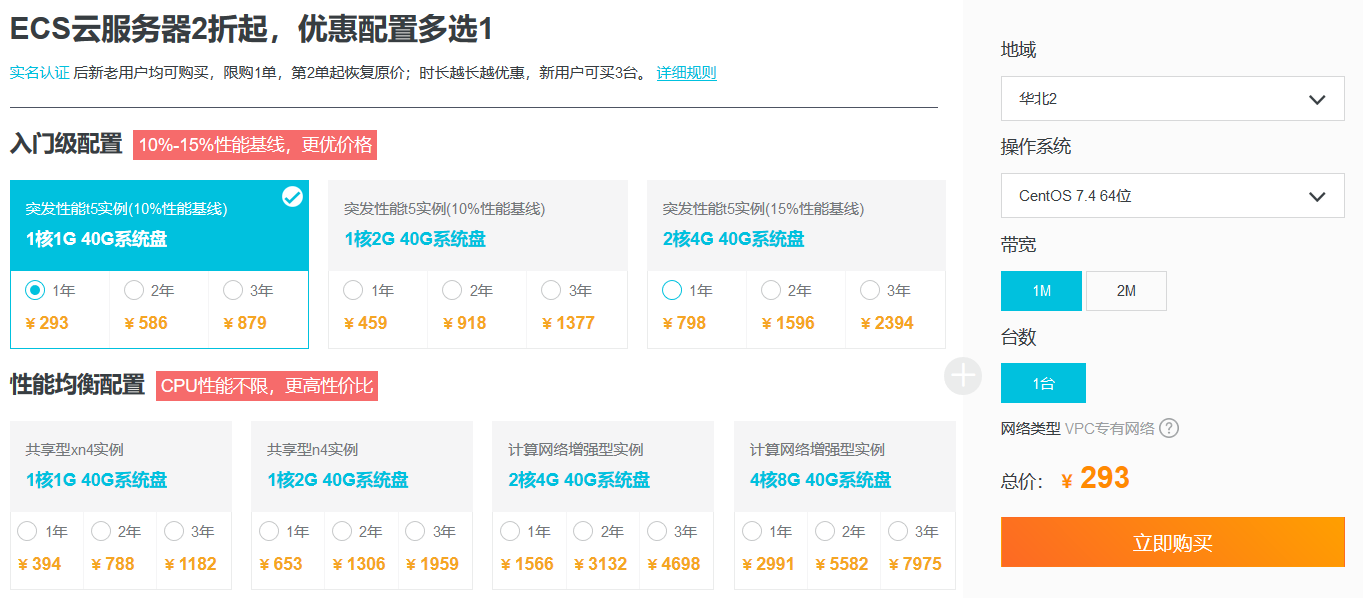
Task: Pick 1年 for 2核4G network-enhanced at ¥1566
Action: (511, 531)
